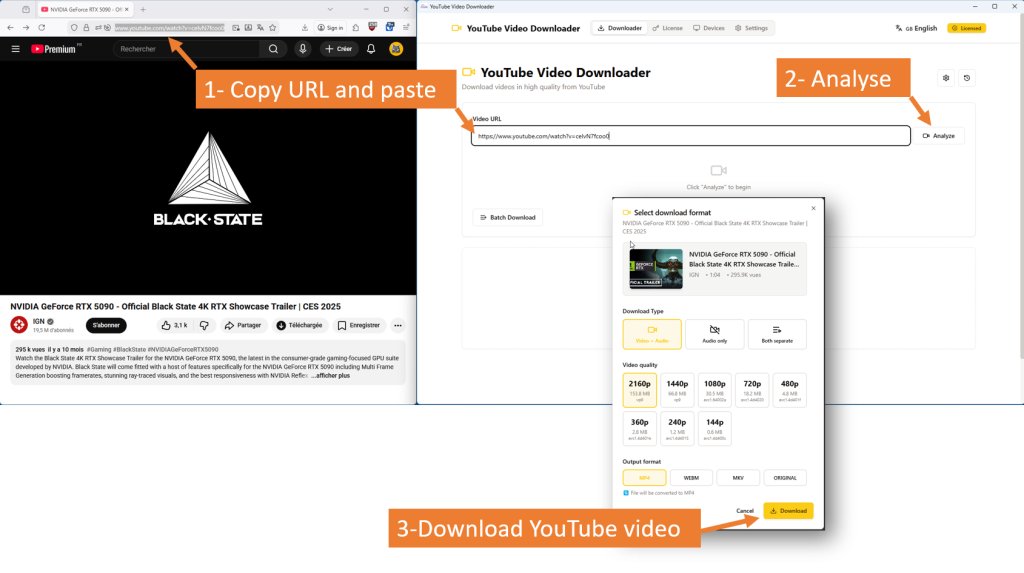Switch to the Settings tab in downloader
Image resolution: width=1024 pixels, height=573 pixels.
click(x=752, y=28)
